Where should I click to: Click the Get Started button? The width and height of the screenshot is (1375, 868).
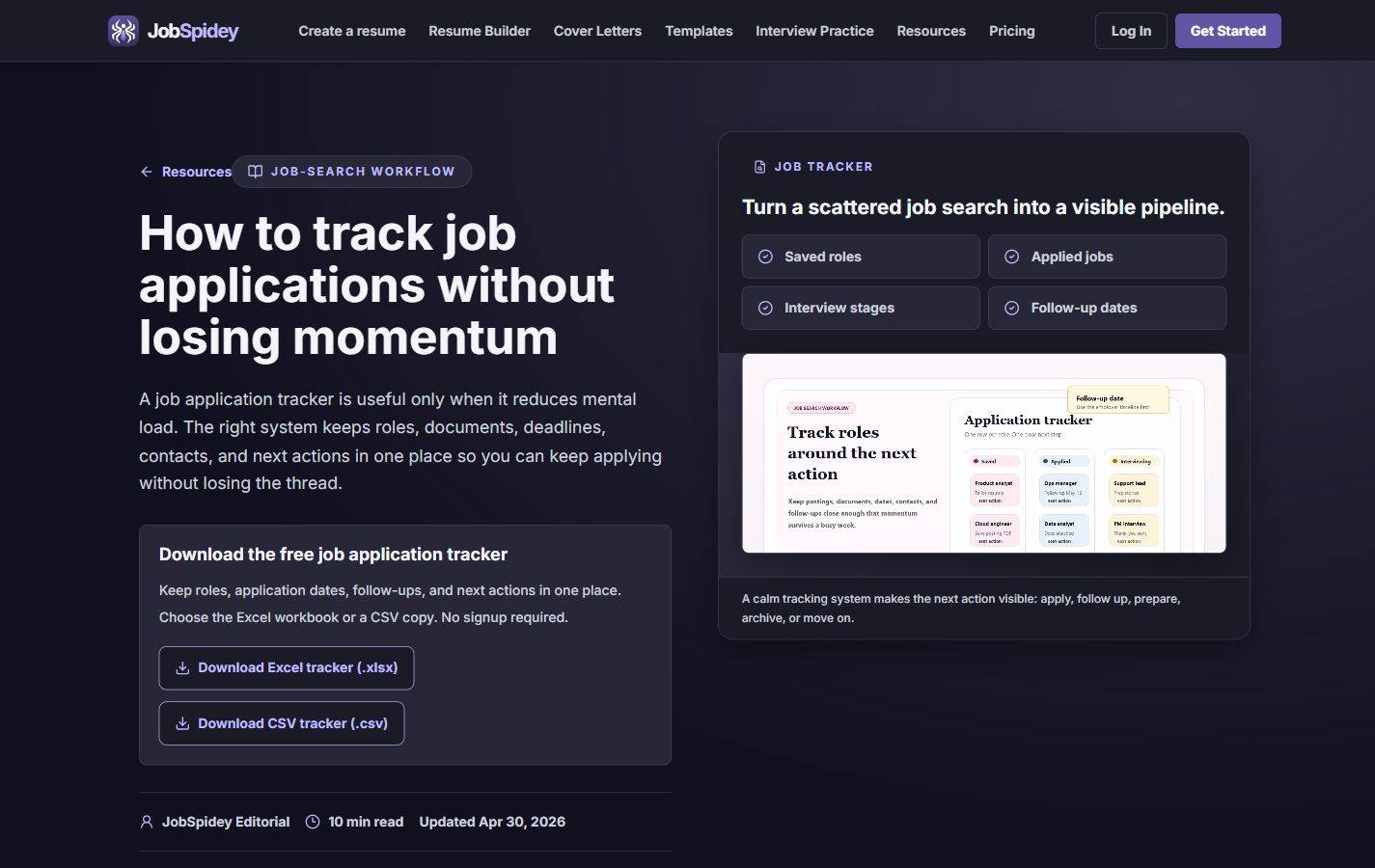(x=1228, y=31)
